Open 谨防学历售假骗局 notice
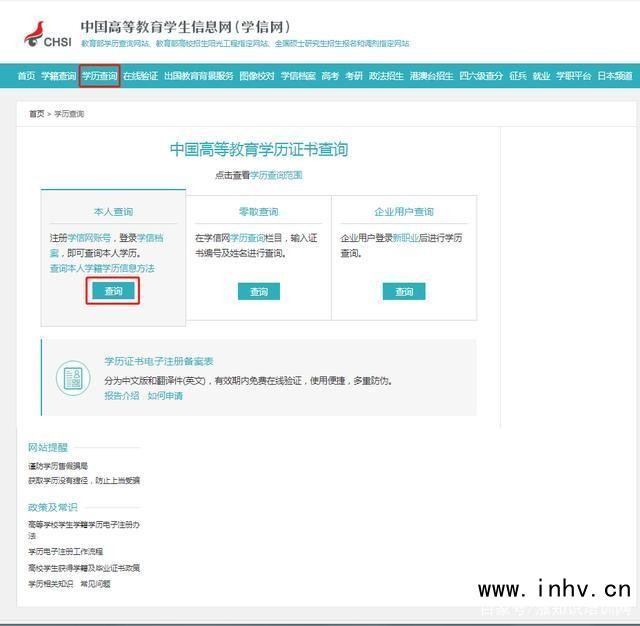 (x=58, y=466)
